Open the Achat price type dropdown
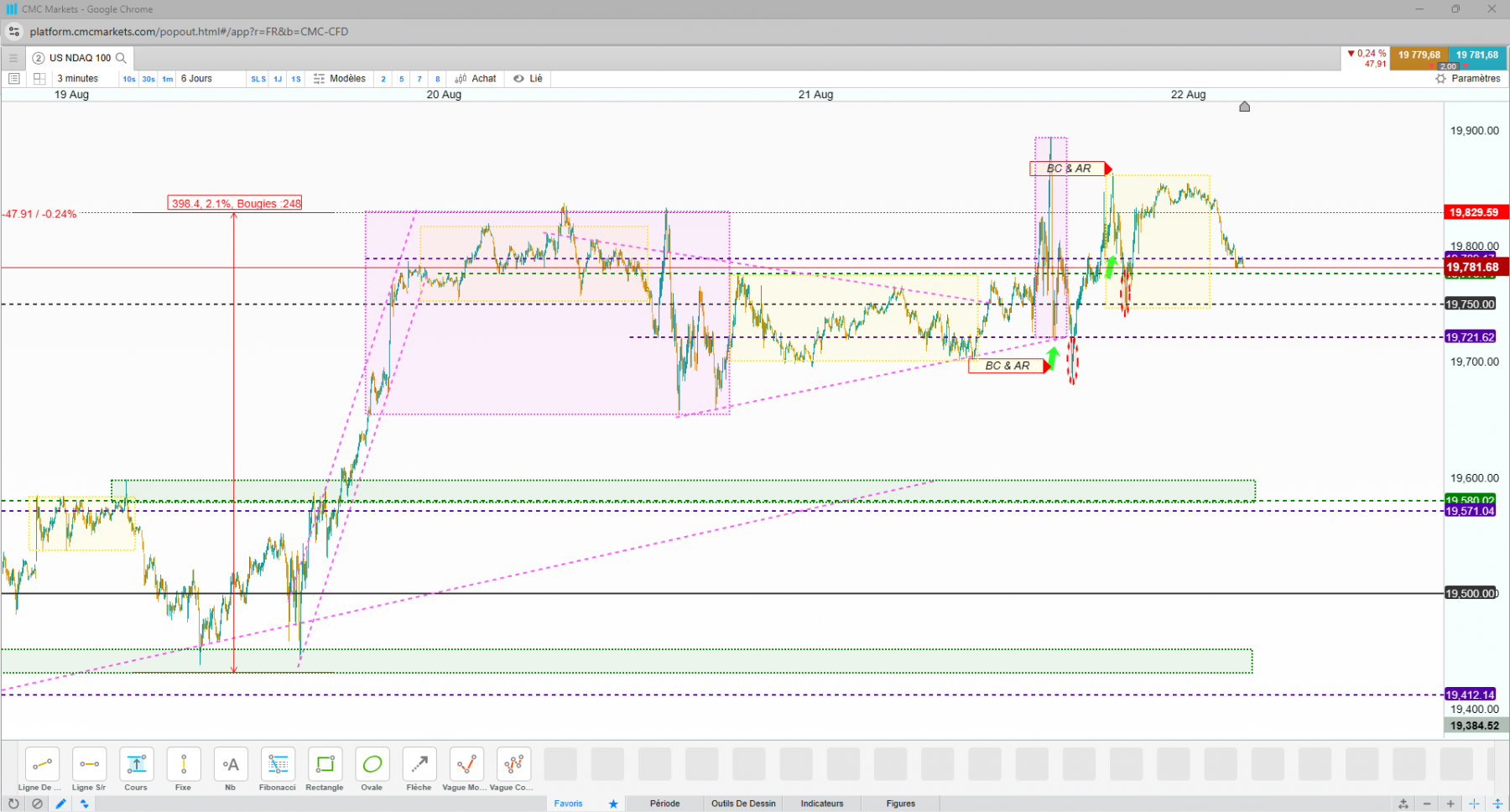Screen dimensions: 1510x812 [476, 79]
